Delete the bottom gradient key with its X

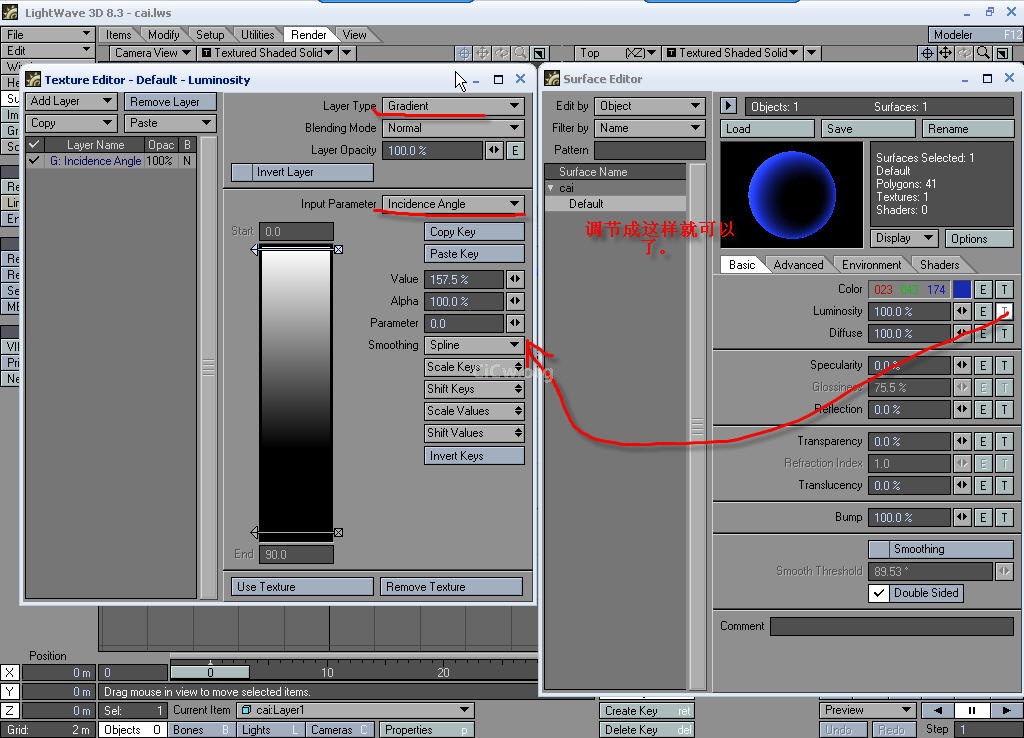click(x=338, y=533)
